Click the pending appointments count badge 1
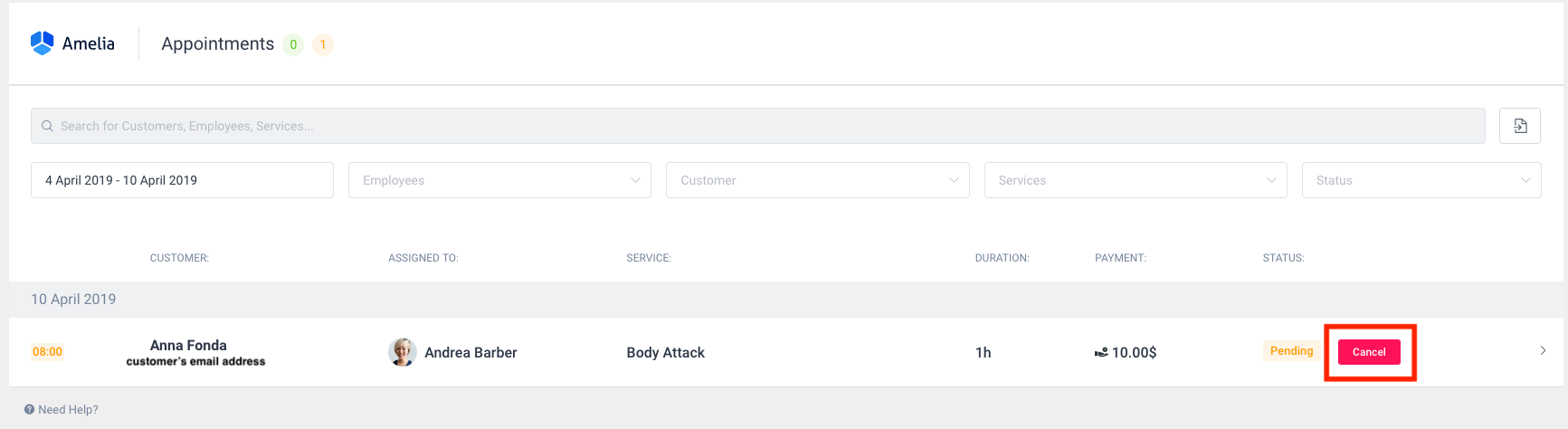The height and width of the screenshot is (429, 1568). (x=323, y=44)
